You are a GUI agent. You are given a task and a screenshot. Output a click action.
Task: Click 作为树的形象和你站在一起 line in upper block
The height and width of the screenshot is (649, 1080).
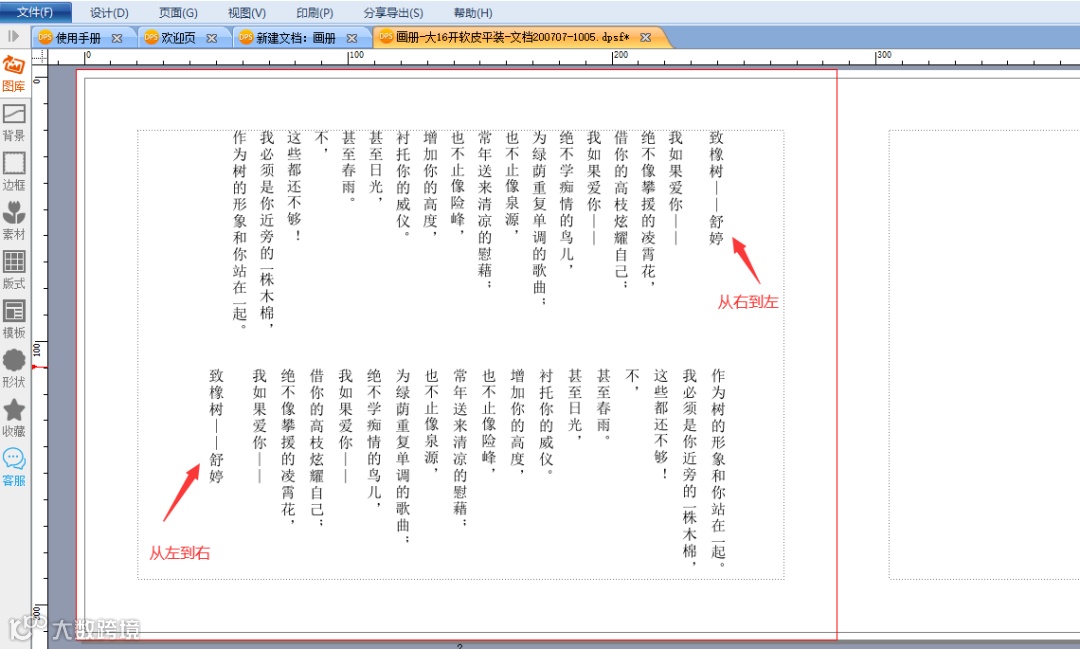(239, 229)
